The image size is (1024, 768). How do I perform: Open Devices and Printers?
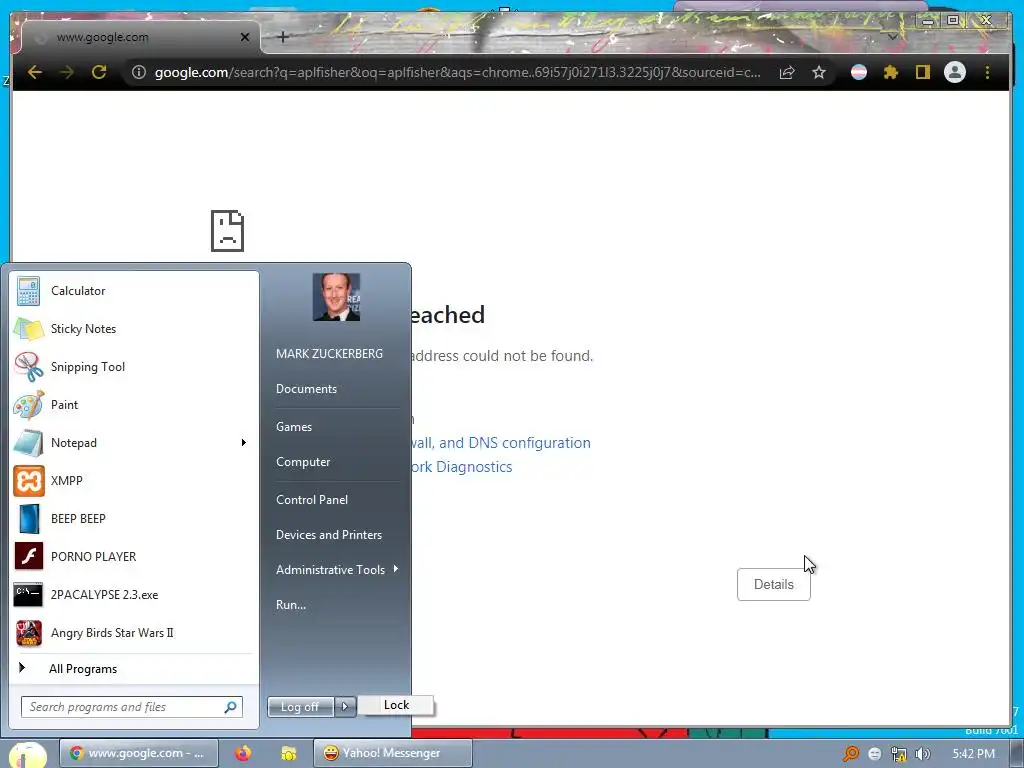point(328,535)
